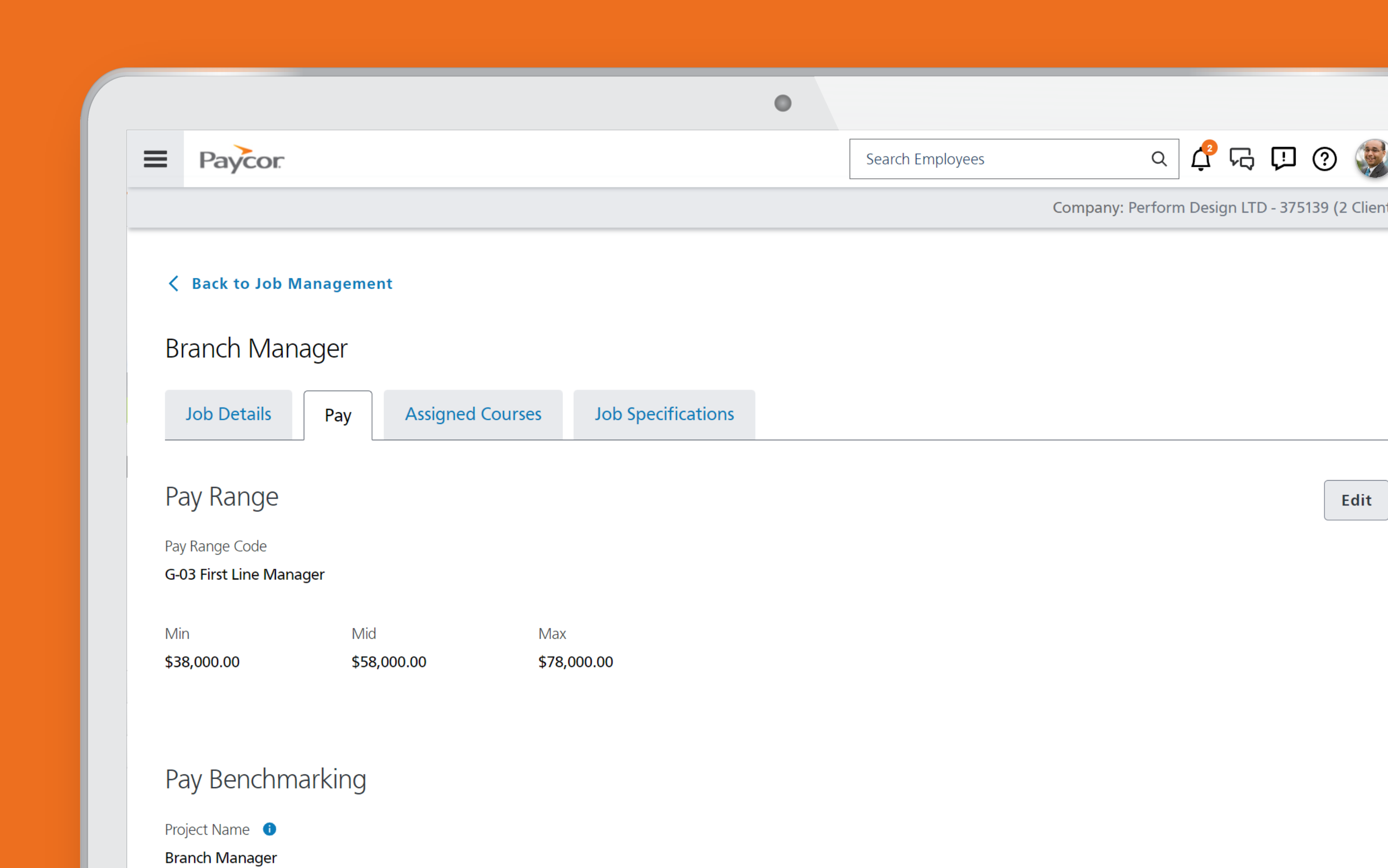Click the Paycor logo

point(242,160)
